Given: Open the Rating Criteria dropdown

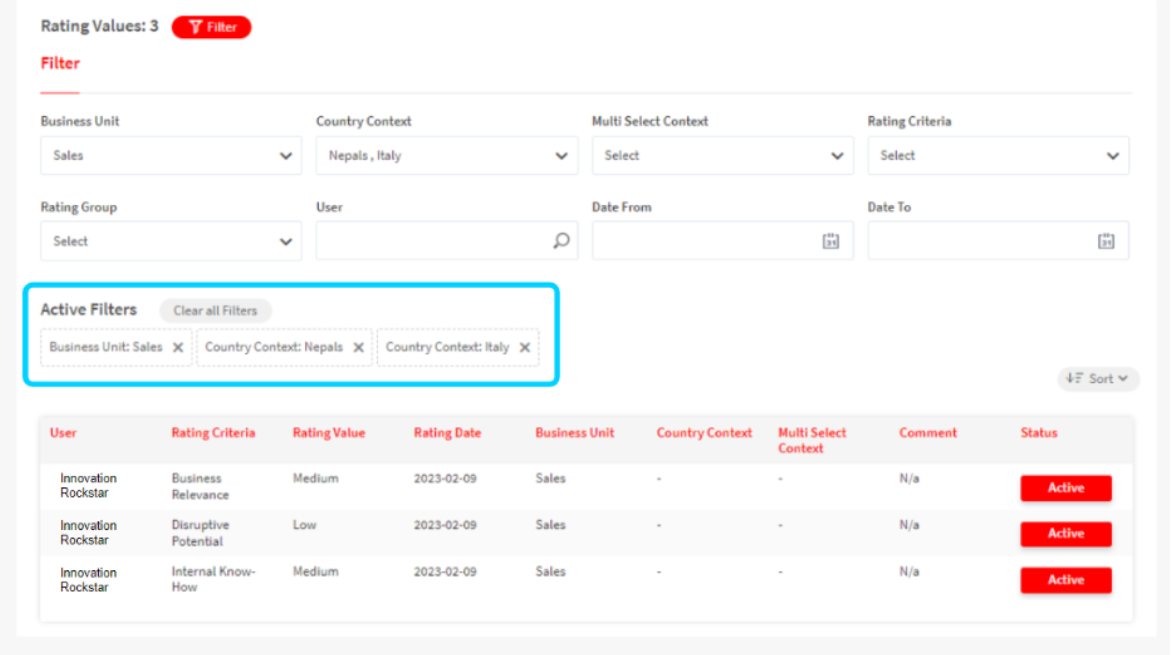Looking at the screenshot, I should click(x=998, y=156).
